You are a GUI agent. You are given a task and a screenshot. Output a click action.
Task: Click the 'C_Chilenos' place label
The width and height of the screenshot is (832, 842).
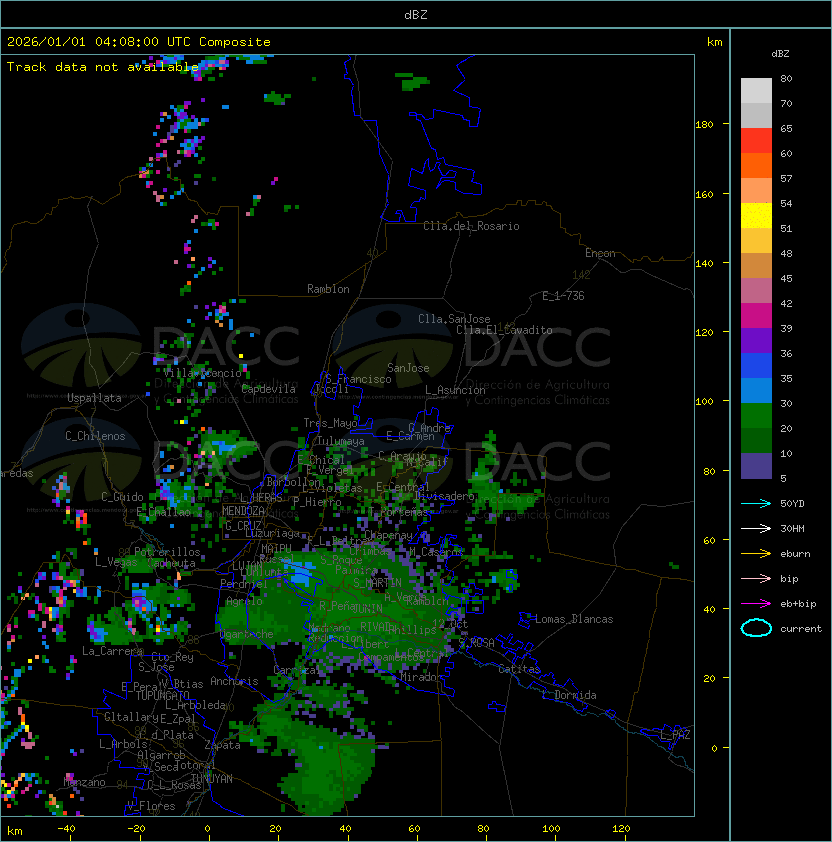(95, 436)
